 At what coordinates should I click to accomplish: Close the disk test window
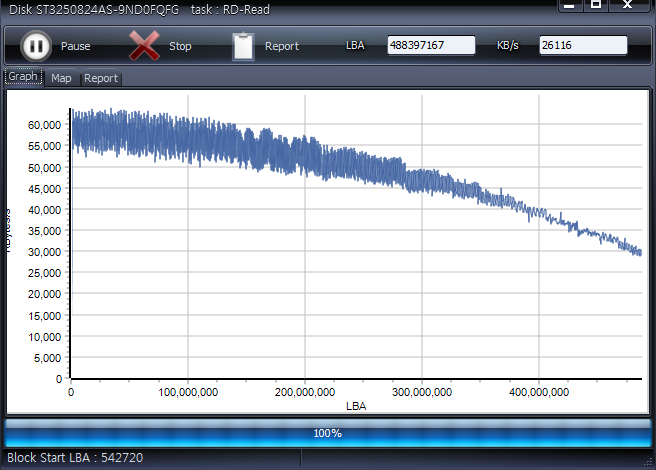coord(627,5)
